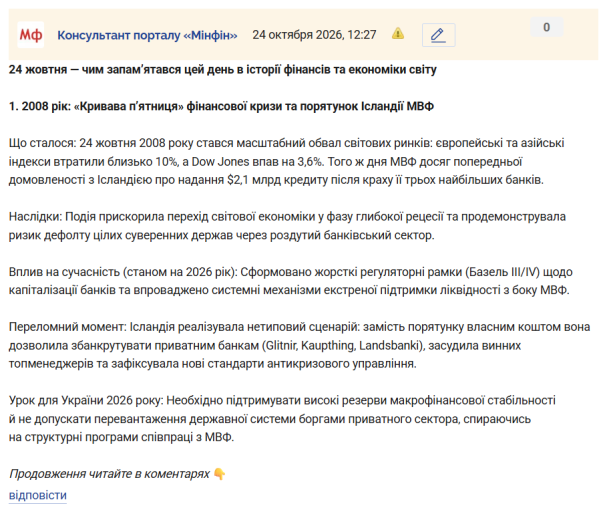This screenshot has width=607, height=512.
Task: Click the comment rating counter showing 0
Action: coord(547,27)
